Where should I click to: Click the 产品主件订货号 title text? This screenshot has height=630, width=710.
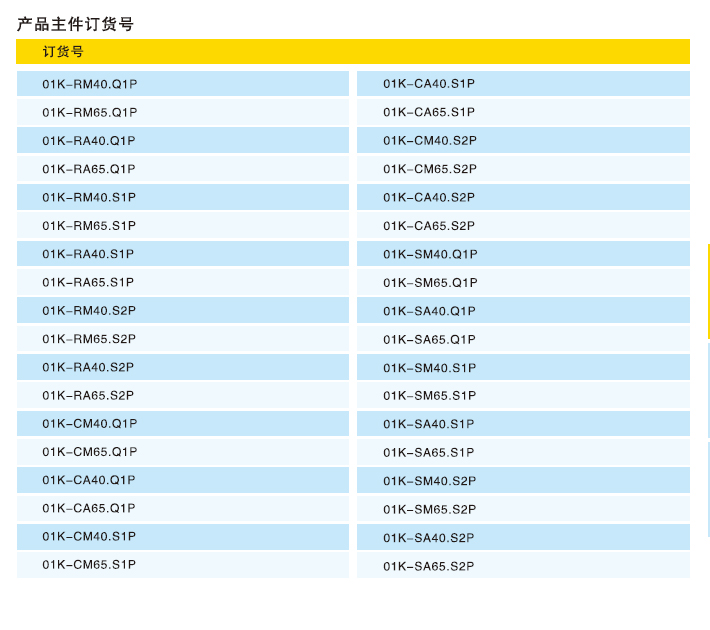tap(75, 24)
